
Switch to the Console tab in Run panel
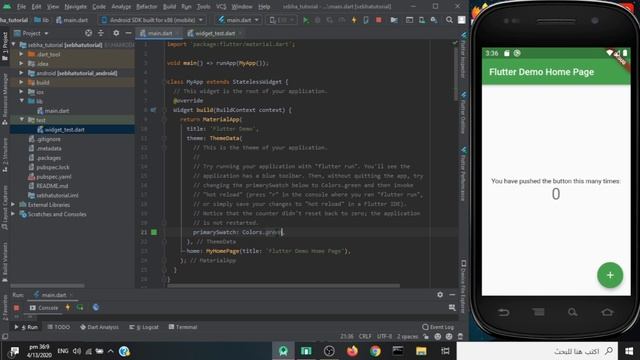pos(44,308)
